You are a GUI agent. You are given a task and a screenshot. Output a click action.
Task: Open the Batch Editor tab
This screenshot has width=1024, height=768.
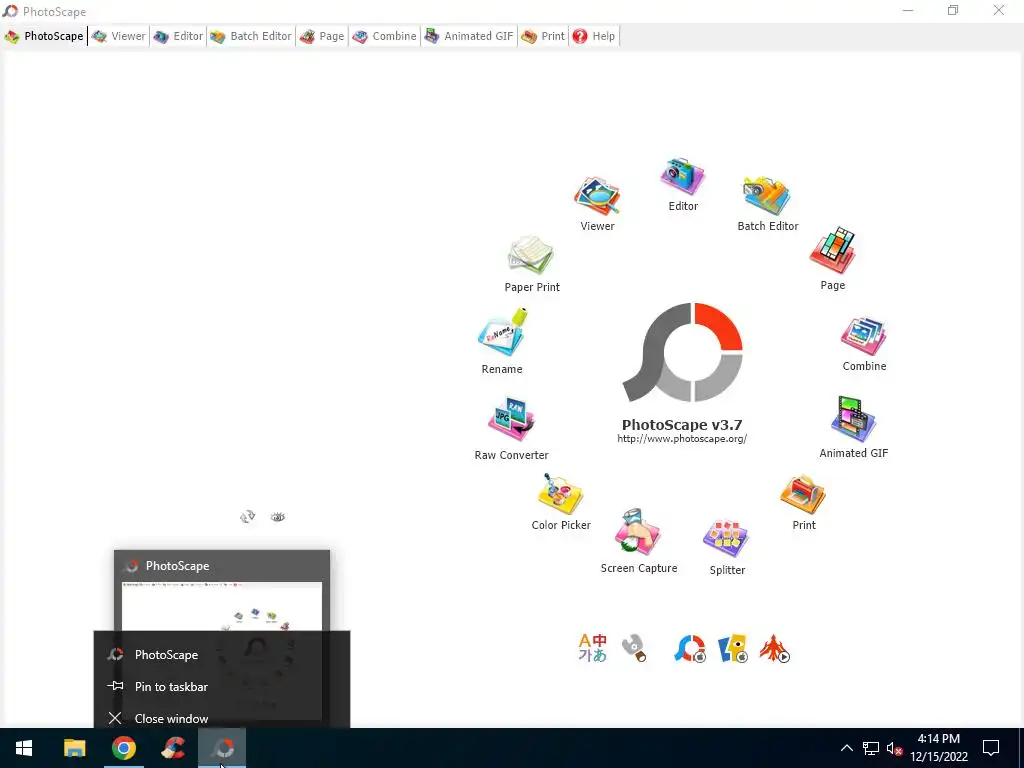coord(251,37)
